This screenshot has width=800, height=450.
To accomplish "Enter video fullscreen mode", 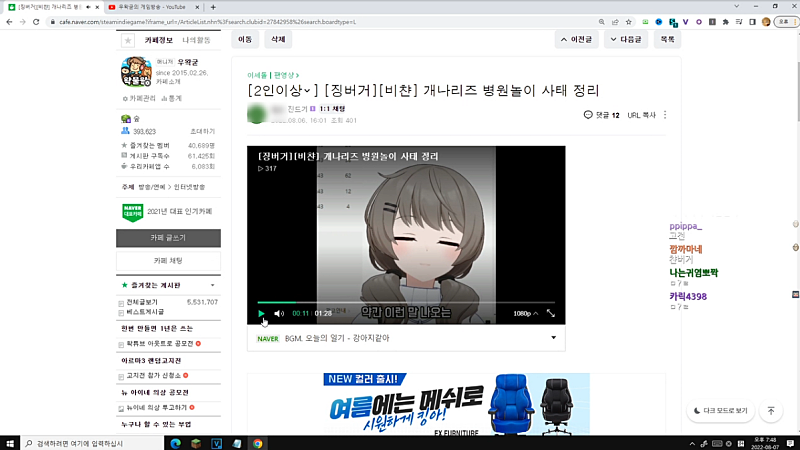I will pos(551,313).
